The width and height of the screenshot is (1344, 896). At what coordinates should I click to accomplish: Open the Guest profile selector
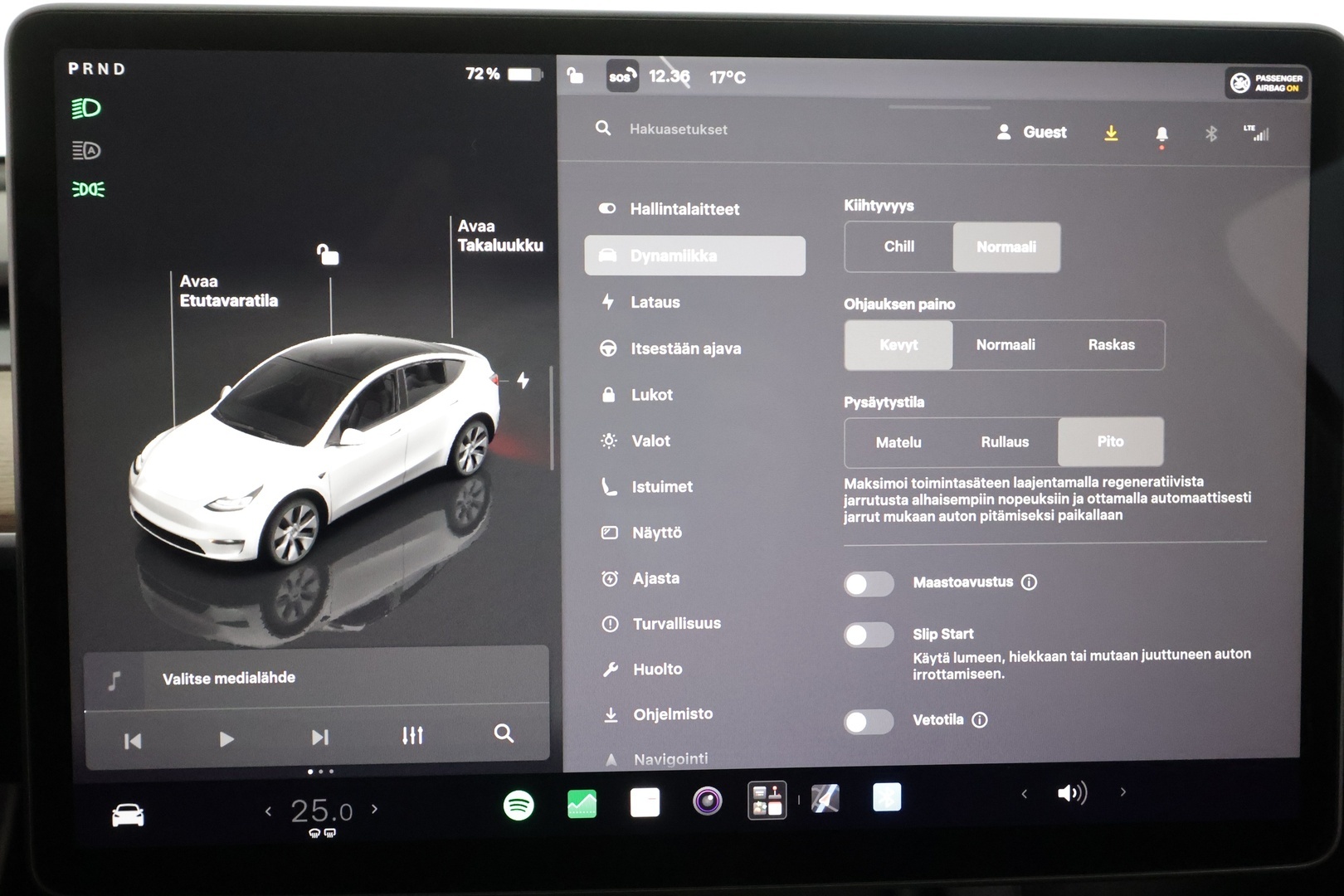[x=1032, y=132]
